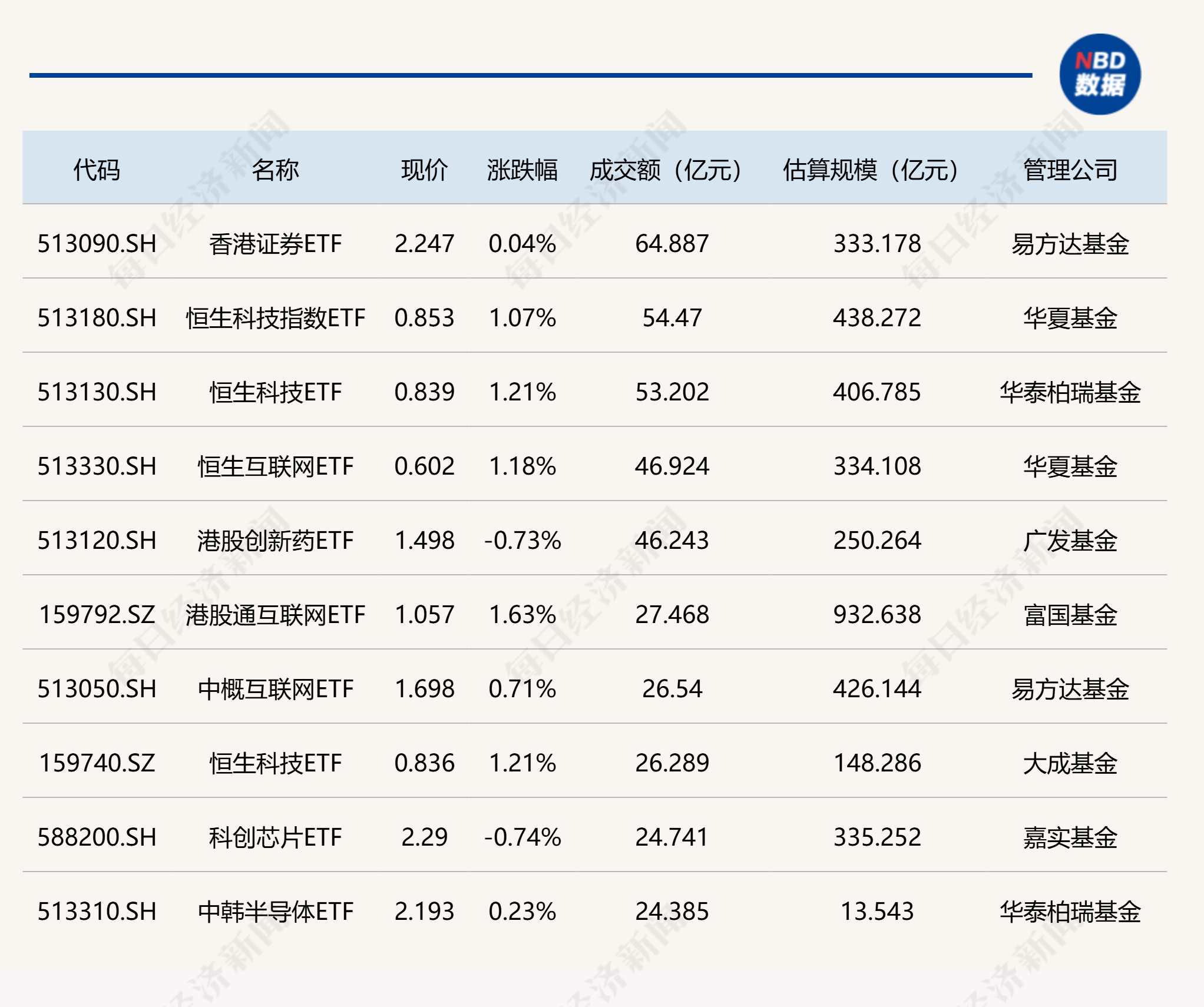The width and height of the screenshot is (1204, 1007).
Task: Click price value 2.193
Action: [424, 912]
